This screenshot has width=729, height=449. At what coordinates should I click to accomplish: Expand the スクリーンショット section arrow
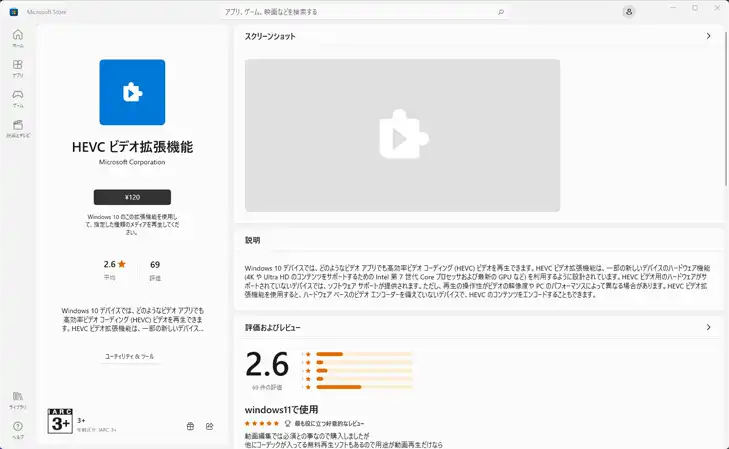708,36
